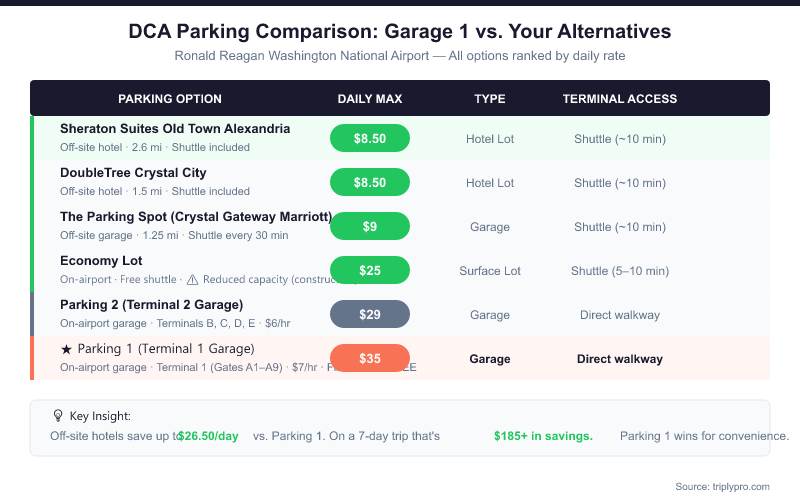This screenshot has width=800, height=500.
Task: Select The Parking Spot Crystal Gateway Marriott
Action: (x=195, y=217)
